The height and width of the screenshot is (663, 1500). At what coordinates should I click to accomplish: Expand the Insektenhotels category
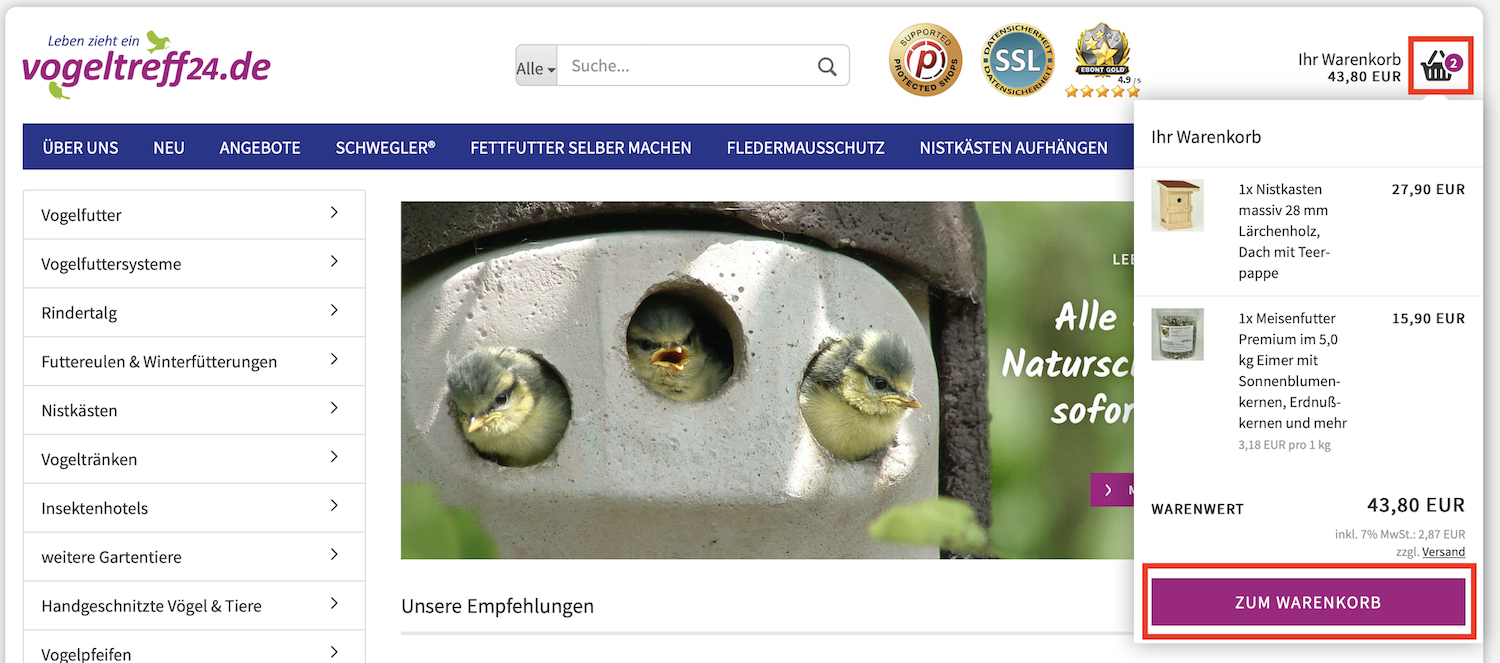click(194, 507)
